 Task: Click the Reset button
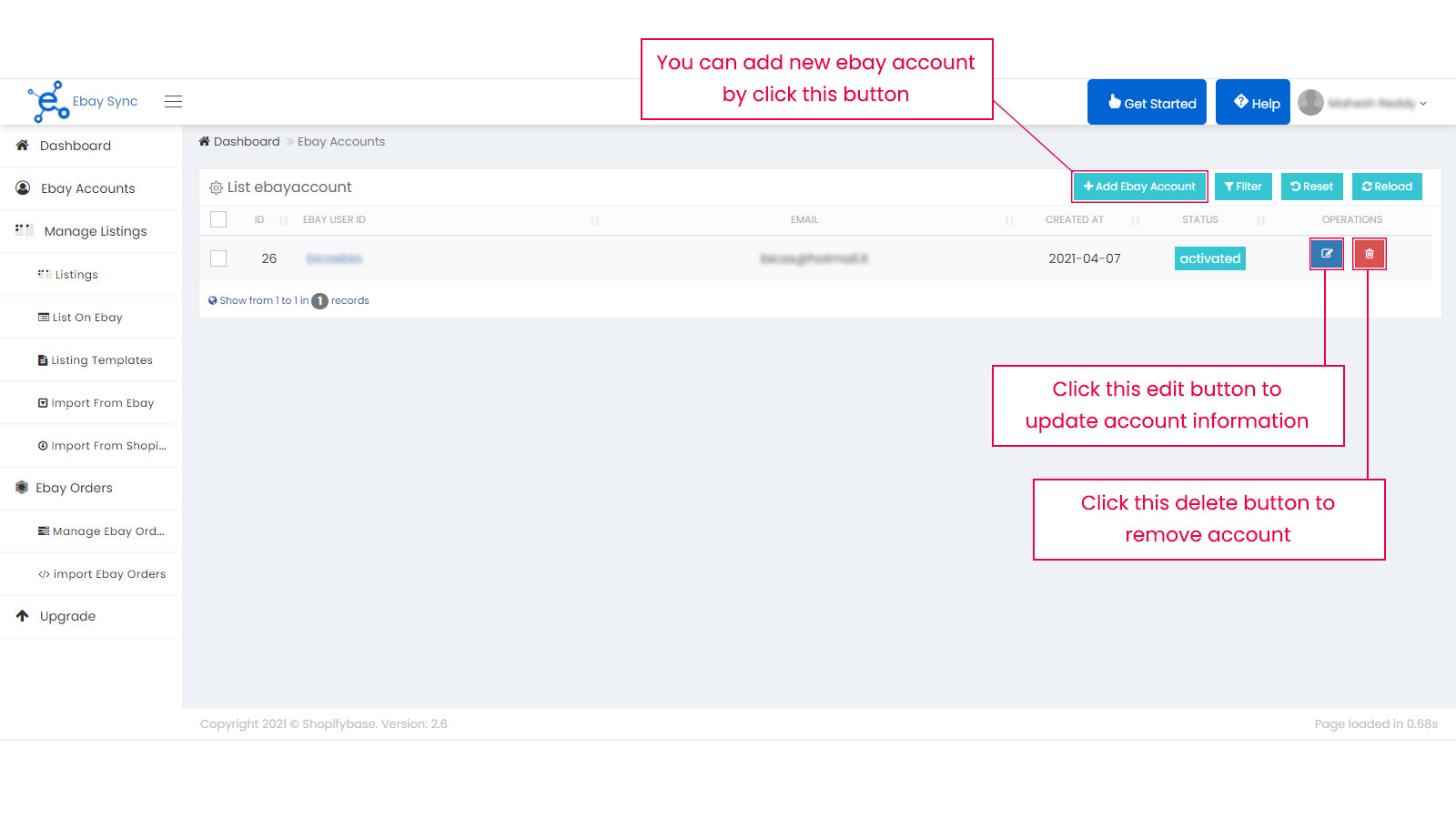(x=1311, y=187)
